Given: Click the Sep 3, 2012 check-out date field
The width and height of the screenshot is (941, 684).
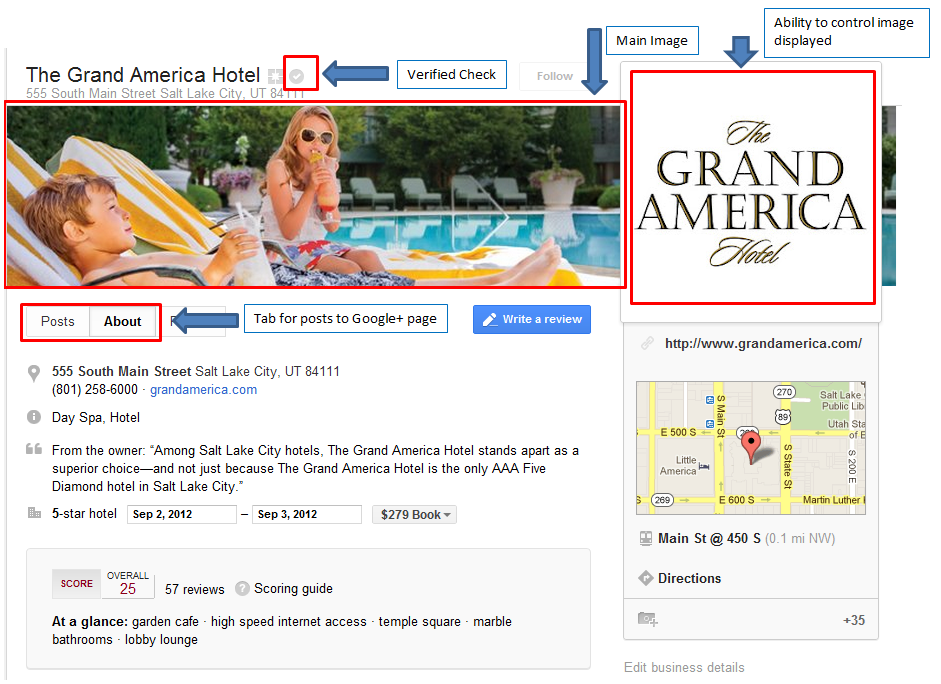Looking at the screenshot, I should click(307, 515).
